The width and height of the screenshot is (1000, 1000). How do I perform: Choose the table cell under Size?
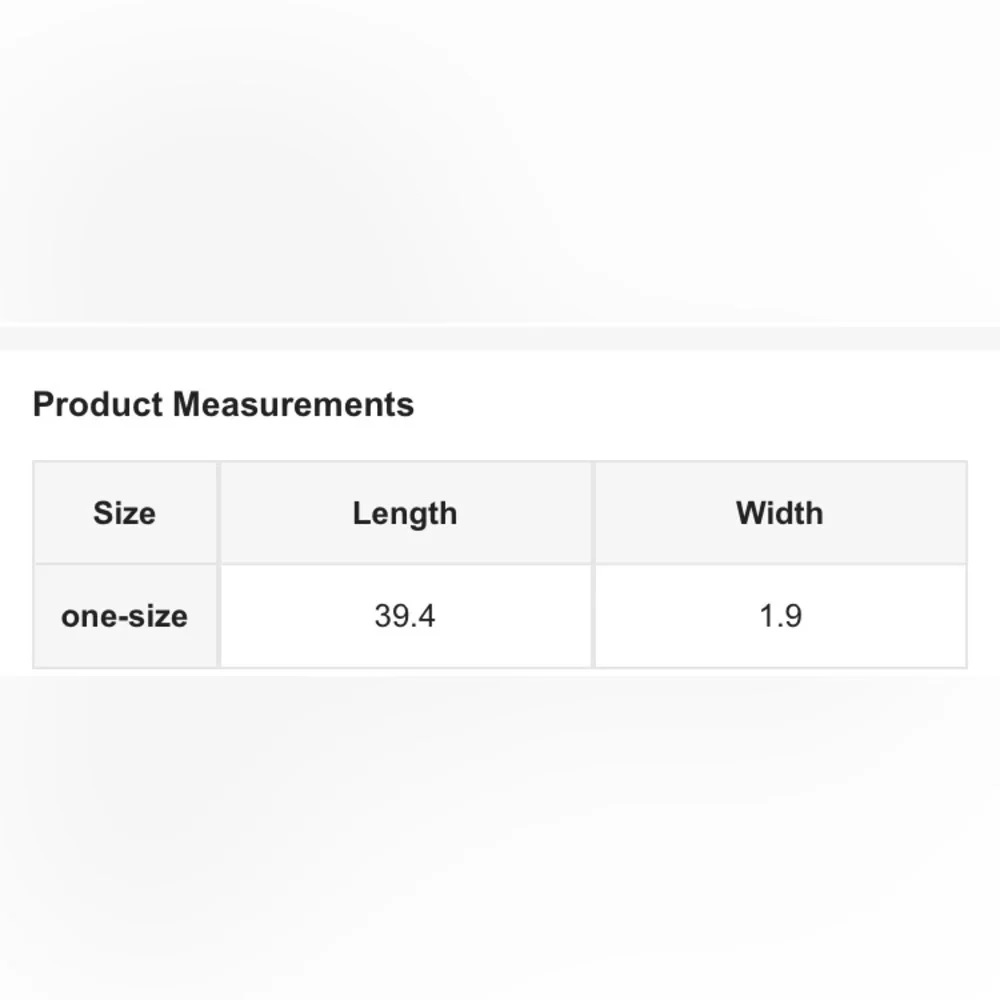(x=125, y=616)
